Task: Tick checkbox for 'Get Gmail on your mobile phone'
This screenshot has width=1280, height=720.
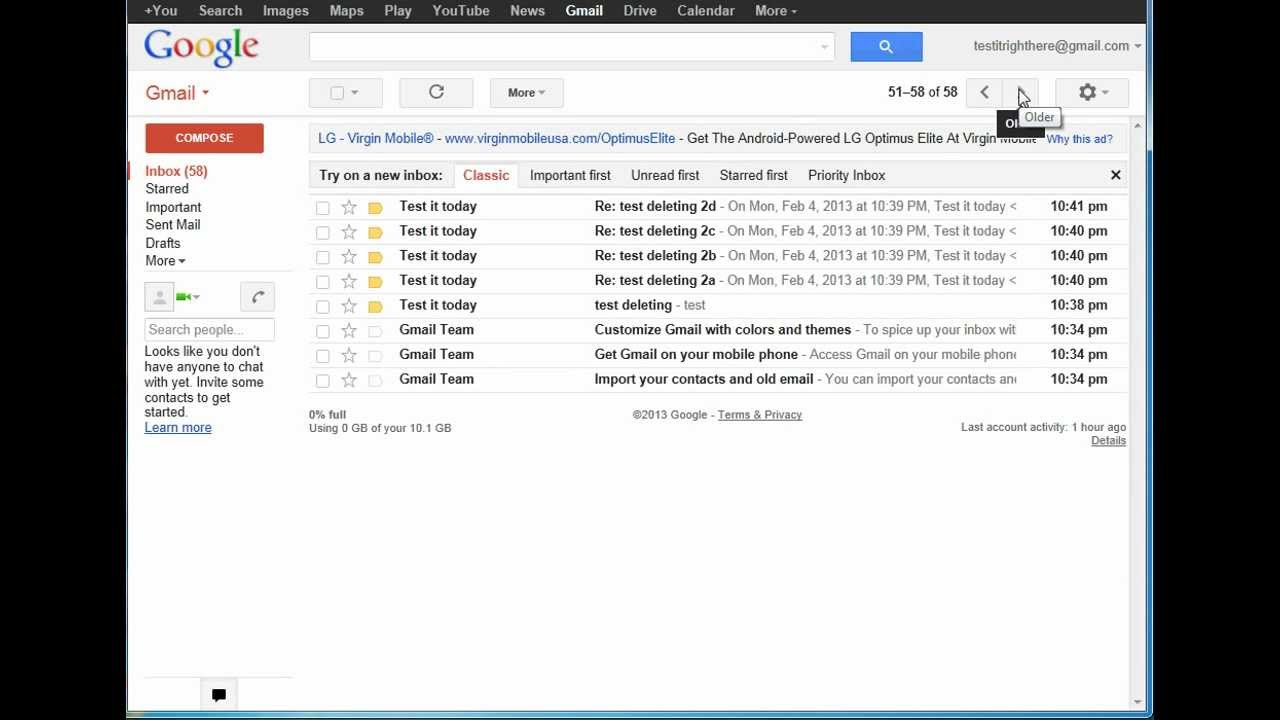Action: pos(322,356)
